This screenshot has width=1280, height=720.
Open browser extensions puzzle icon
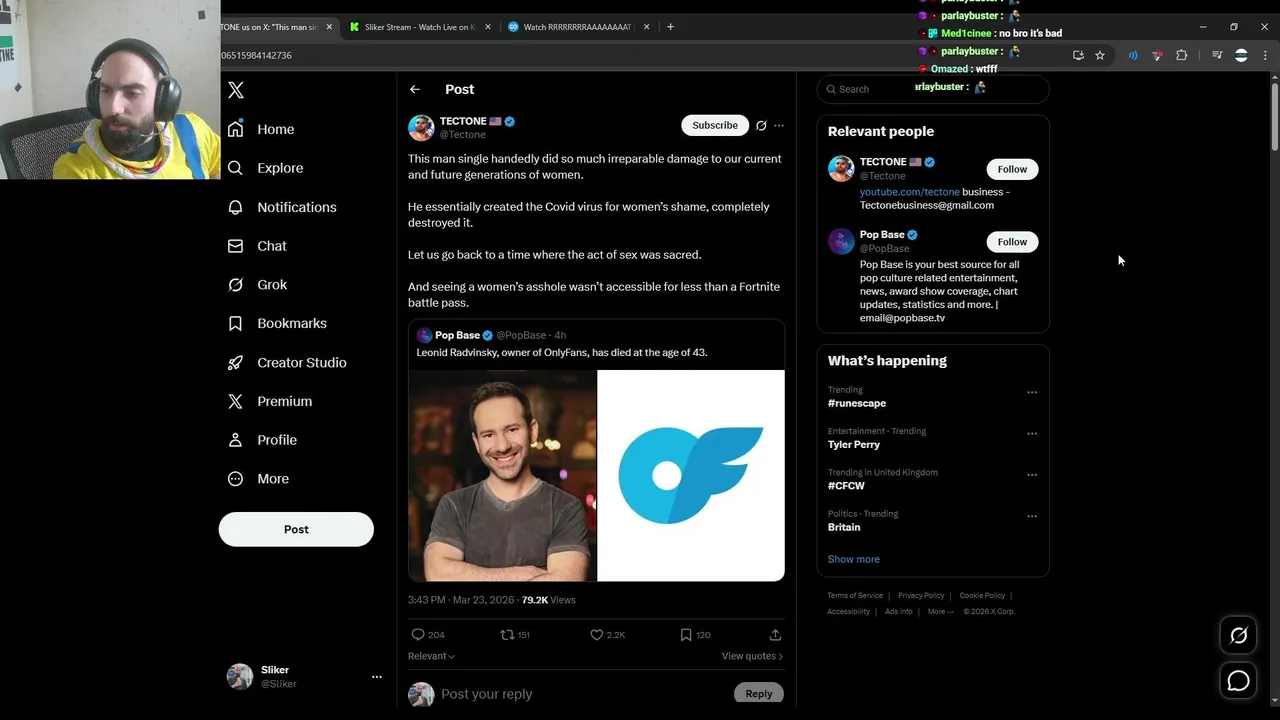pyautogui.click(x=1181, y=56)
